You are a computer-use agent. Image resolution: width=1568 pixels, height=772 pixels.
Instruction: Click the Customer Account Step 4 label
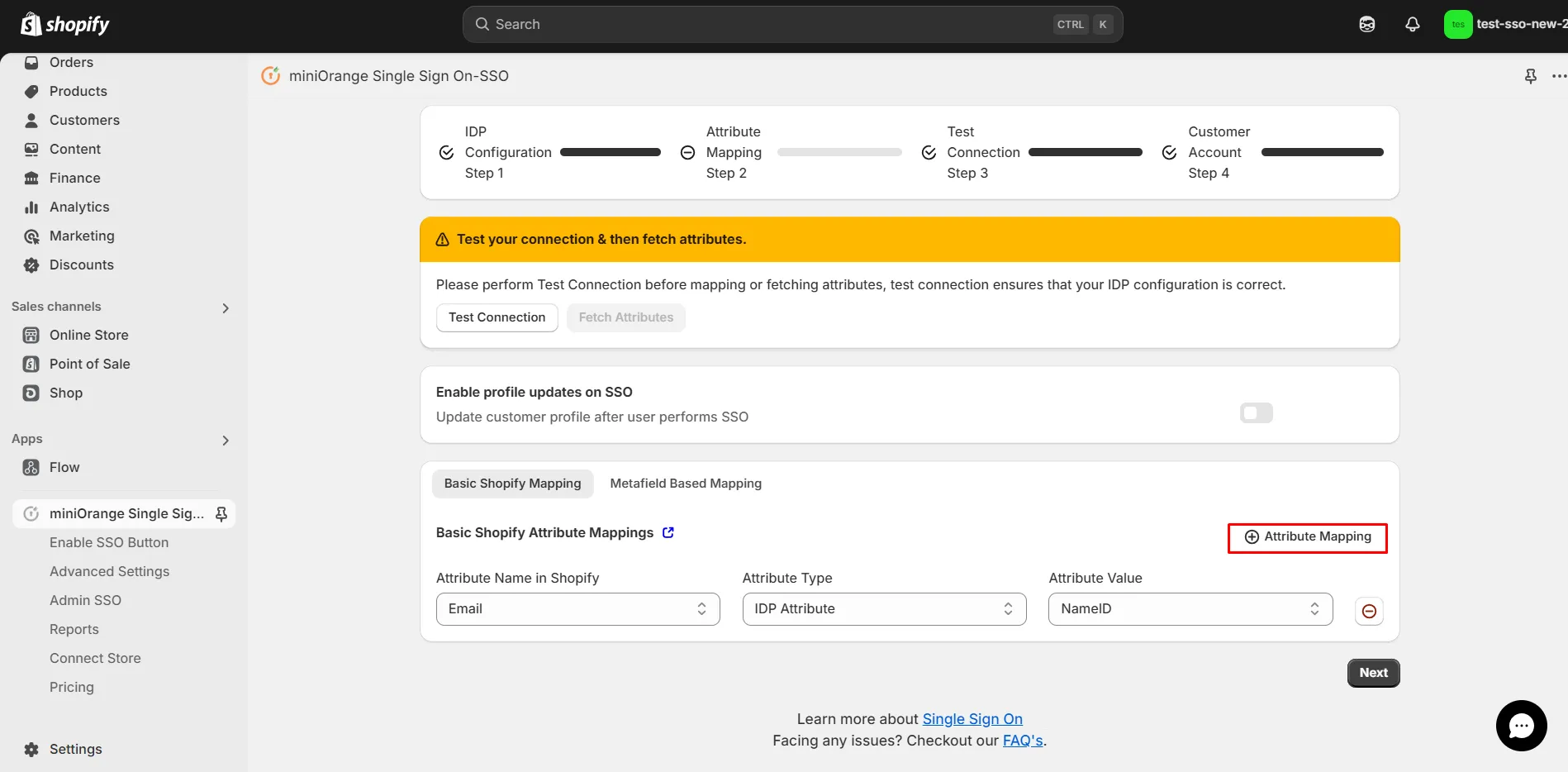(1219, 152)
